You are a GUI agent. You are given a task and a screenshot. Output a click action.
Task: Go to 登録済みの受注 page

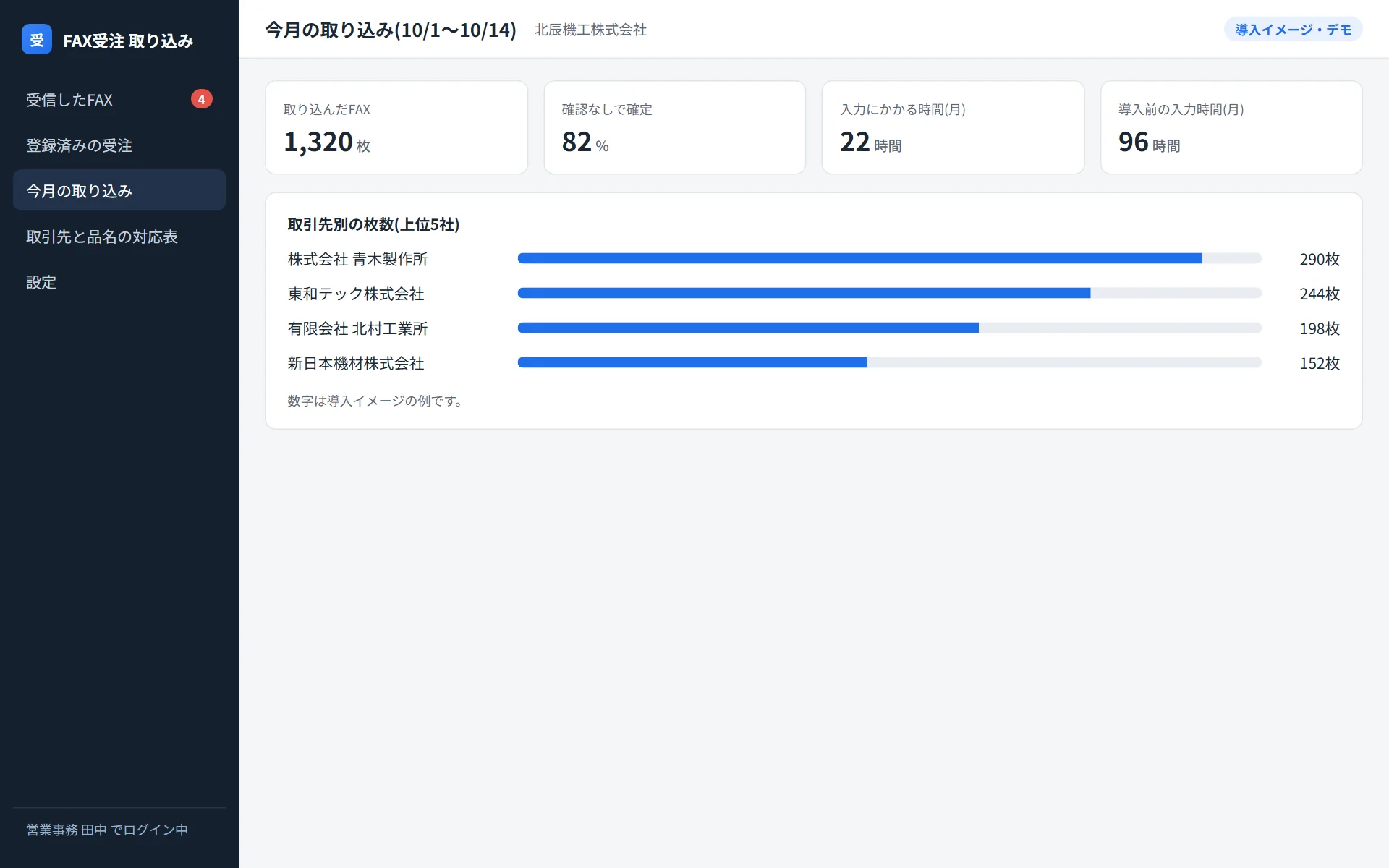click(x=119, y=145)
